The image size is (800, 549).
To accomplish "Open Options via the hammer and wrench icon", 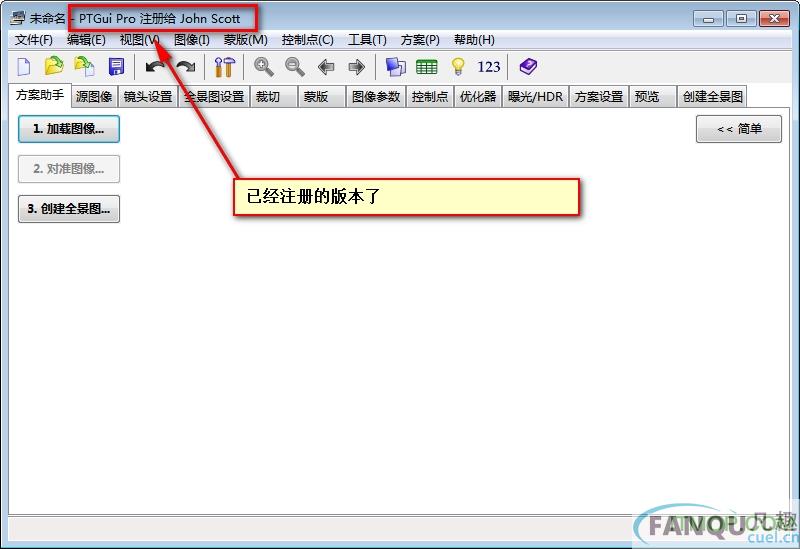I will pyautogui.click(x=224, y=67).
